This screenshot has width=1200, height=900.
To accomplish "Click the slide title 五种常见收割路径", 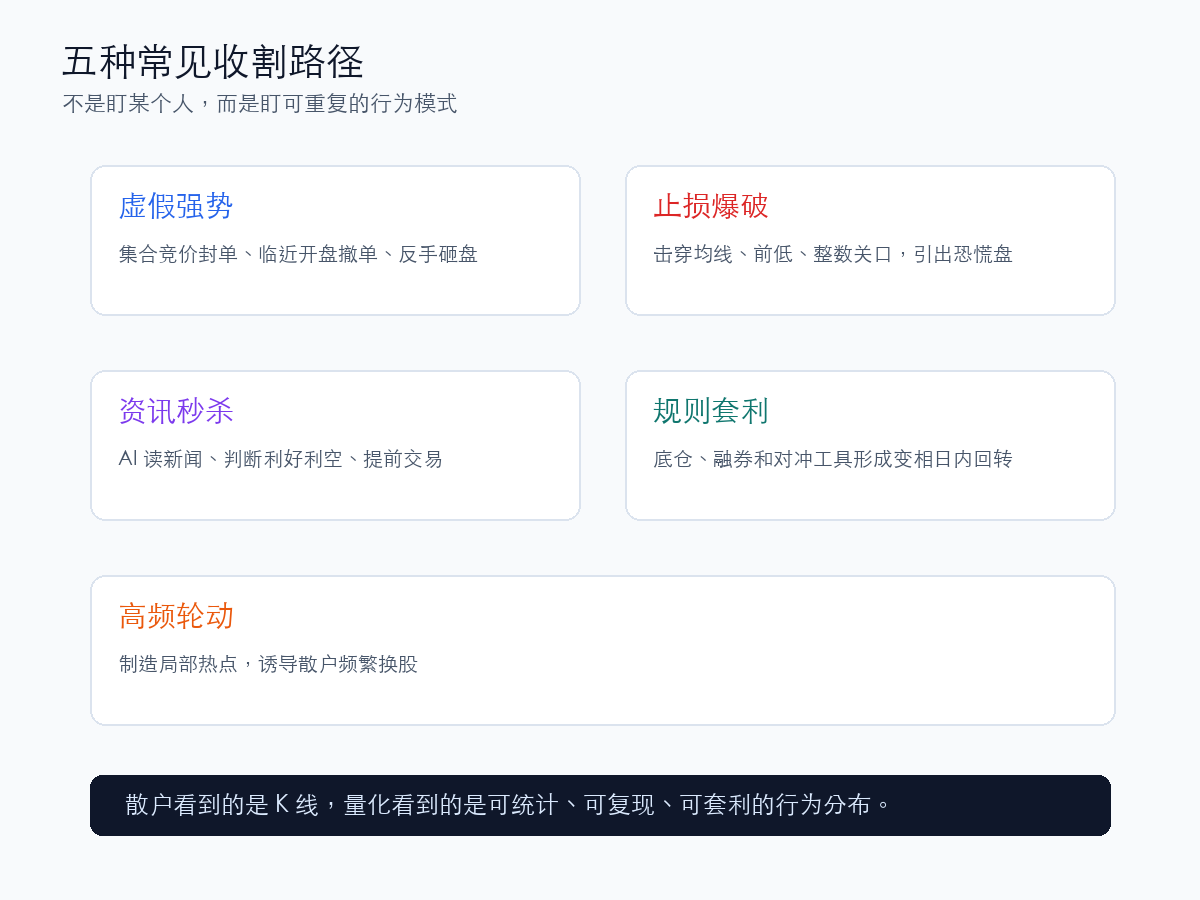I will 213,62.
